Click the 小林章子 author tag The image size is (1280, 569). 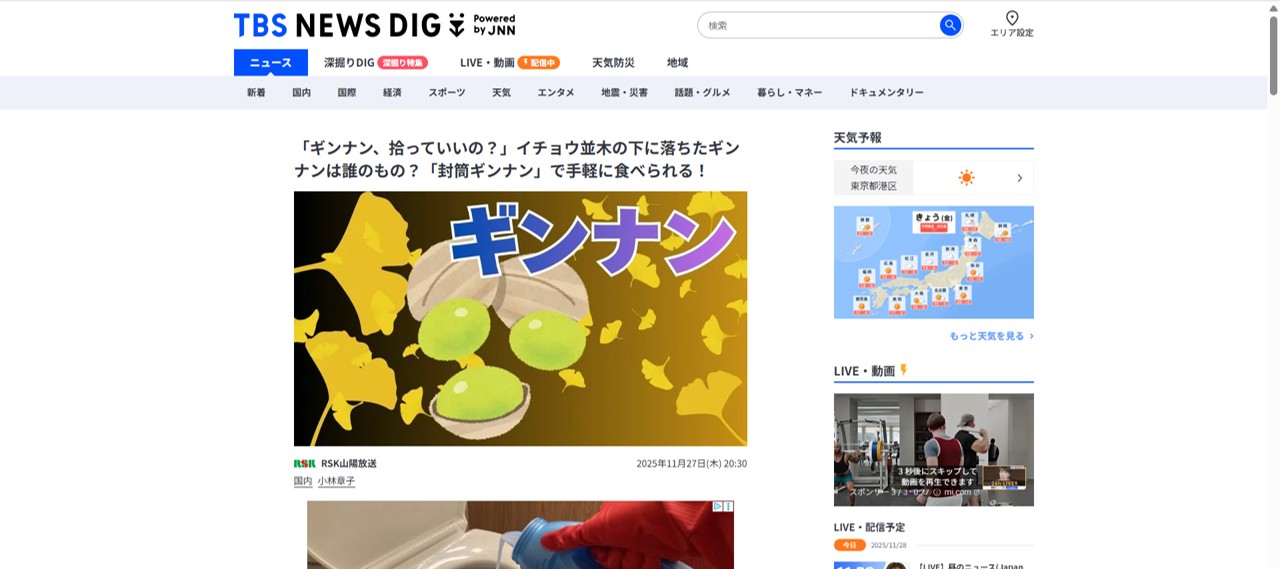click(x=337, y=481)
